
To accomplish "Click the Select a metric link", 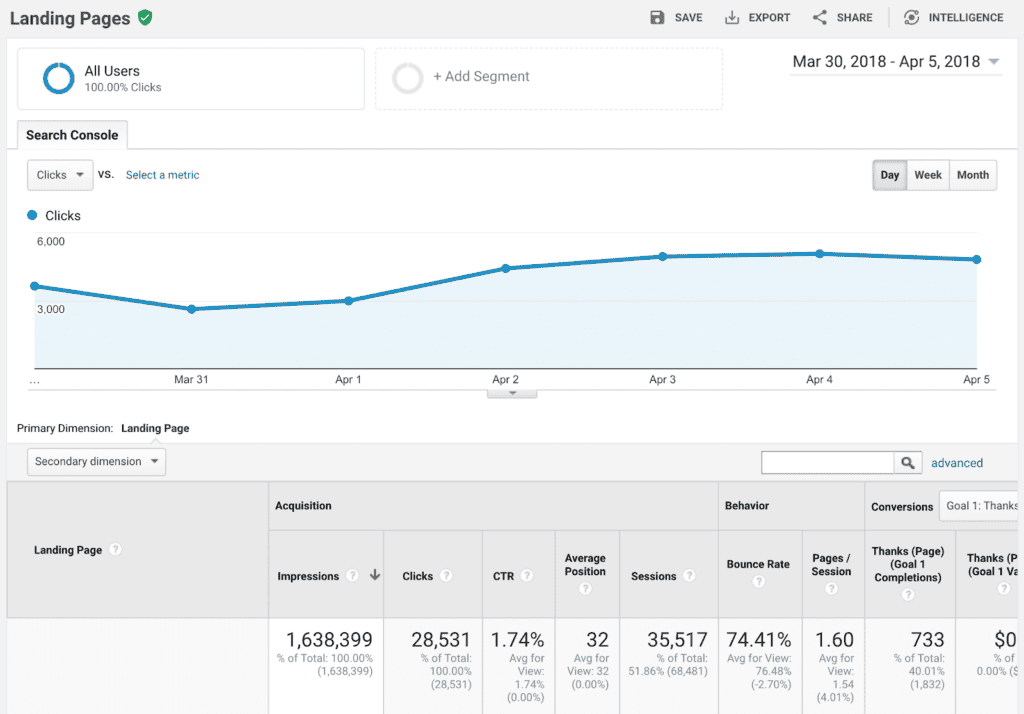I will [162, 175].
